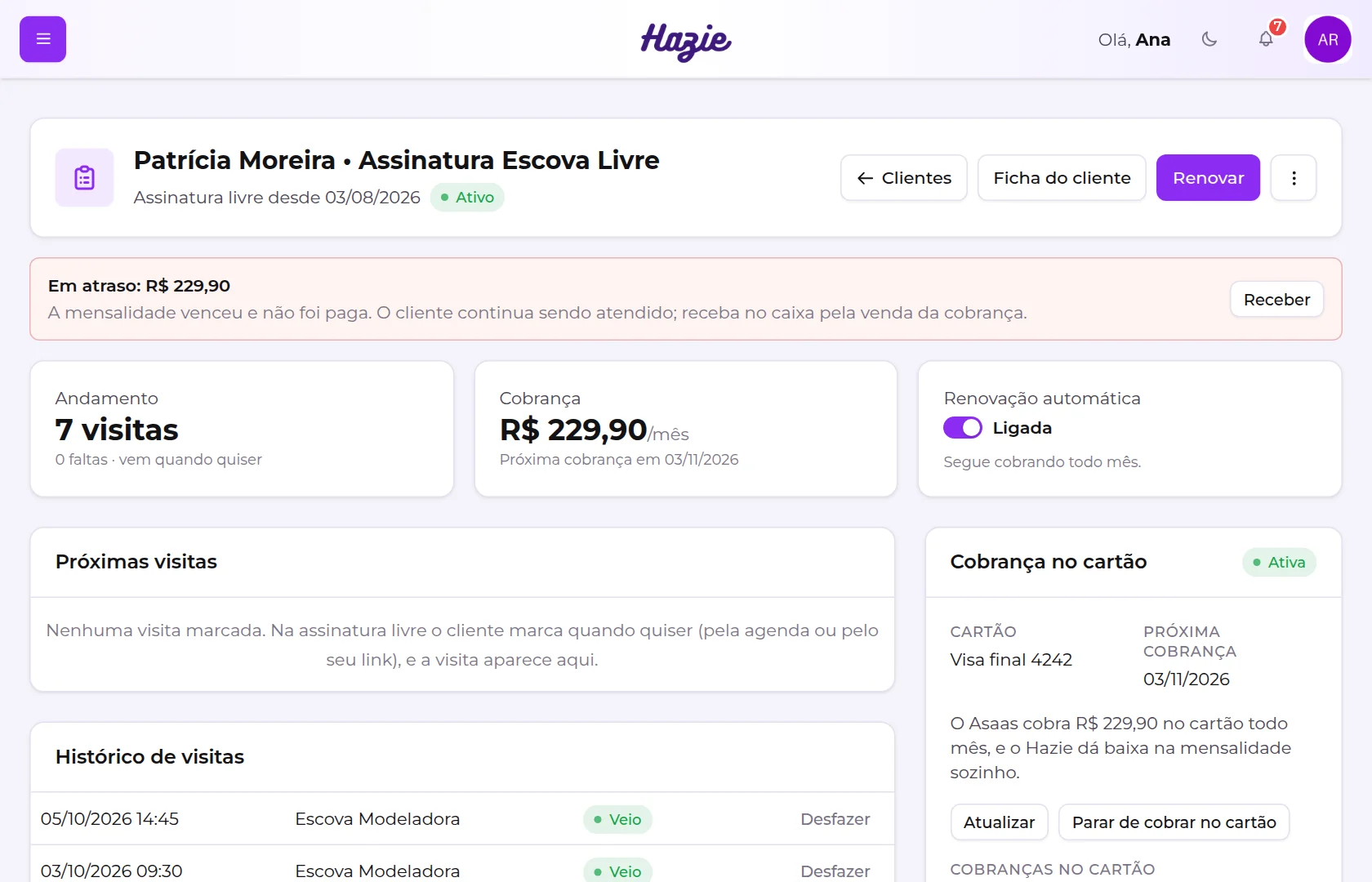1372x882 pixels.
Task: Undo the 05/10/2026 14:45 visit
Action: point(835,819)
